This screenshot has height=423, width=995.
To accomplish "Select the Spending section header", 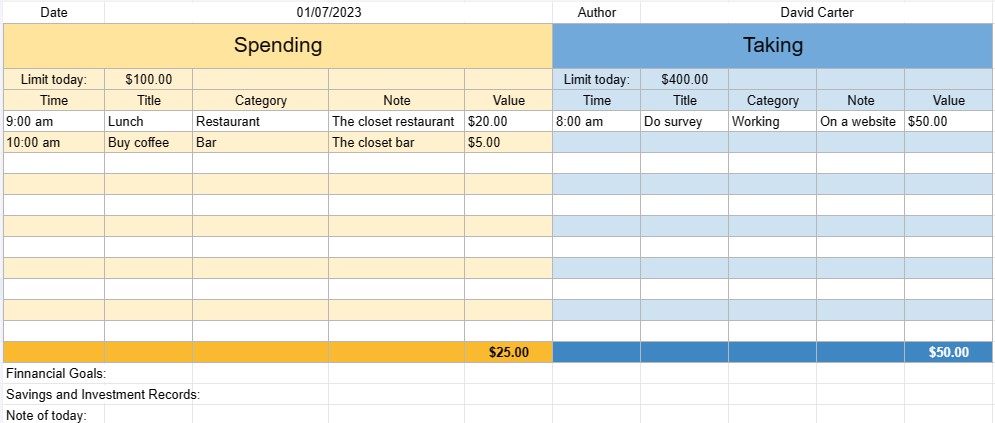I will (x=278, y=45).
